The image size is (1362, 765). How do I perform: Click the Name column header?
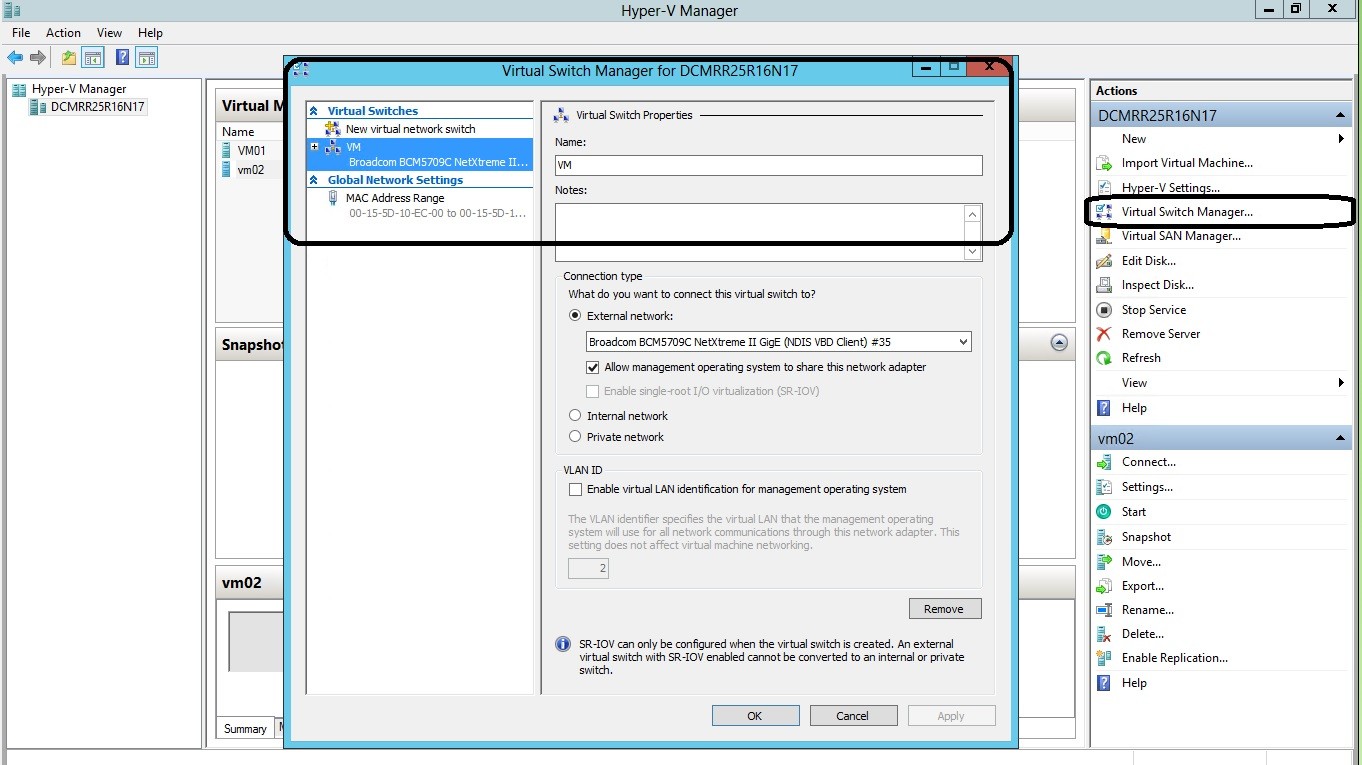238,132
